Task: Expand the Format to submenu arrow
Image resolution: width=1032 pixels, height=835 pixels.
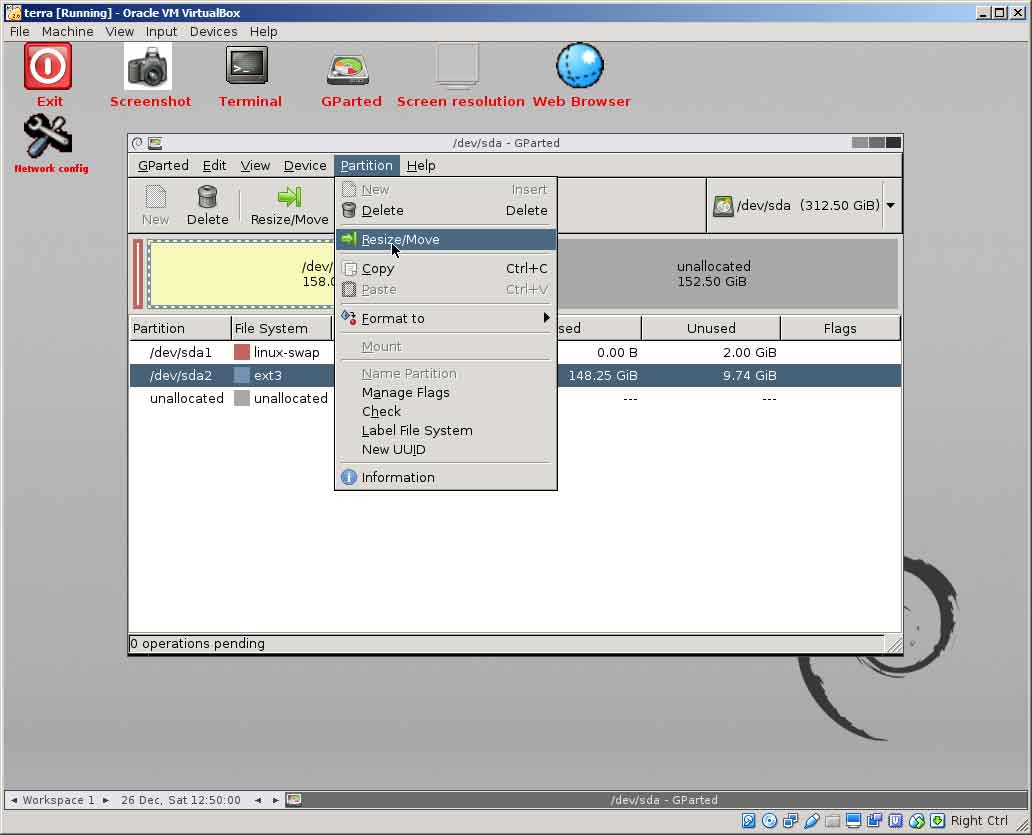Action: pos(546,318)
